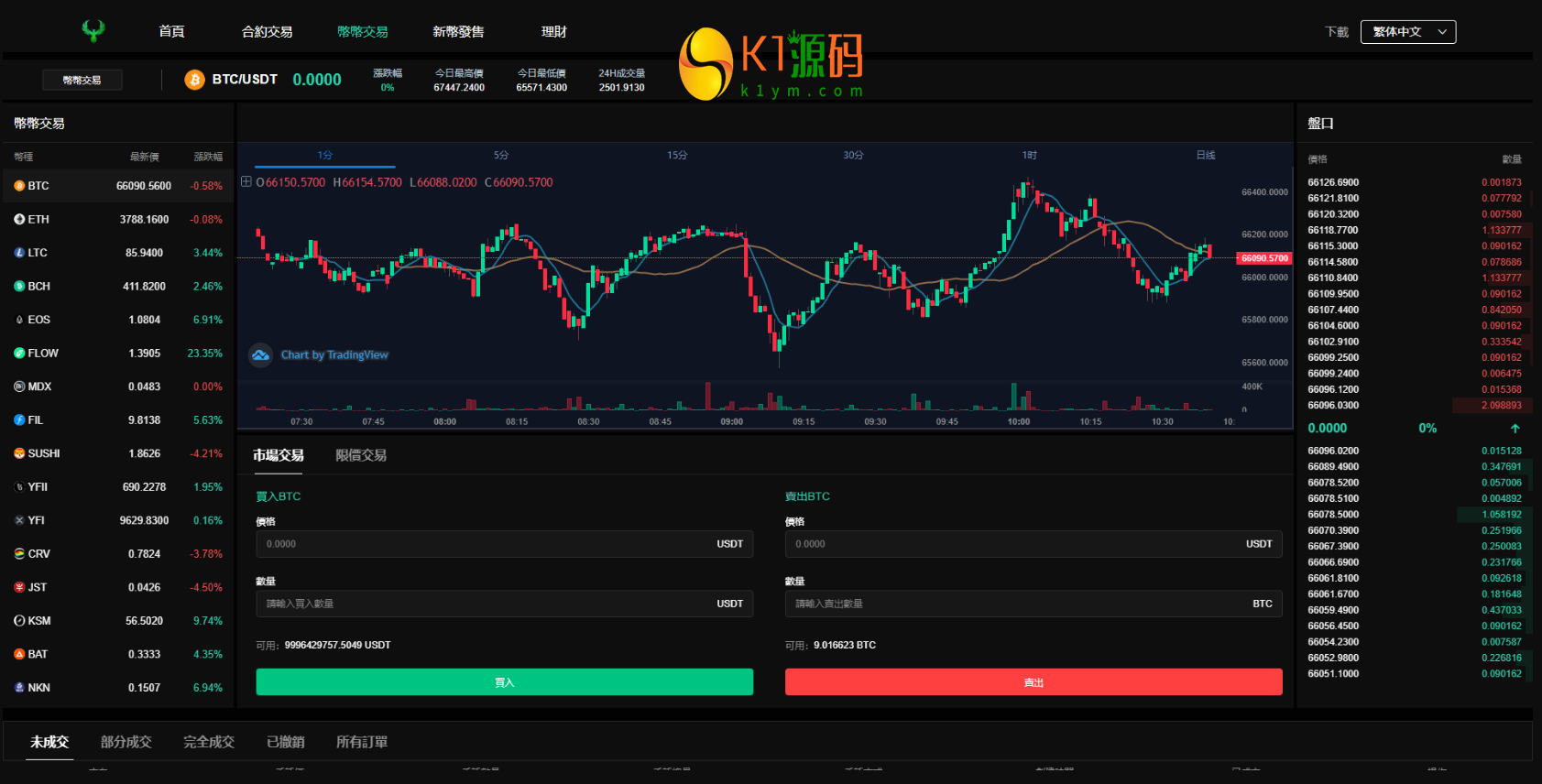Open the 限價交易 limit trading tab
The height and width of the screenshot is (784, 1542).
click(360, 455)
